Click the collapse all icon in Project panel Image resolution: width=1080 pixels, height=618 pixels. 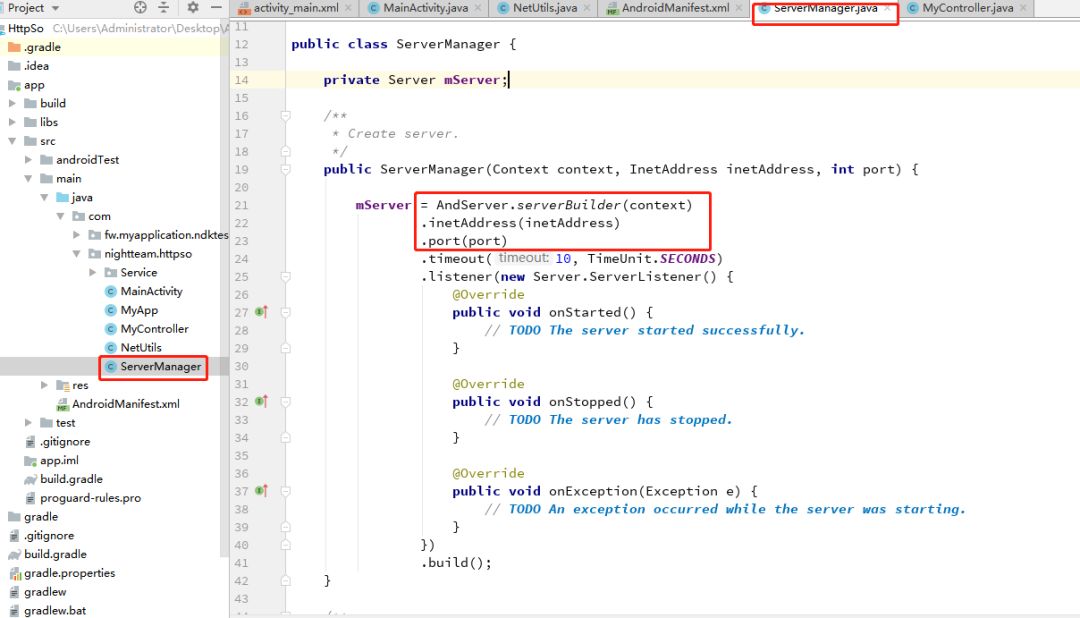[164, 8]
